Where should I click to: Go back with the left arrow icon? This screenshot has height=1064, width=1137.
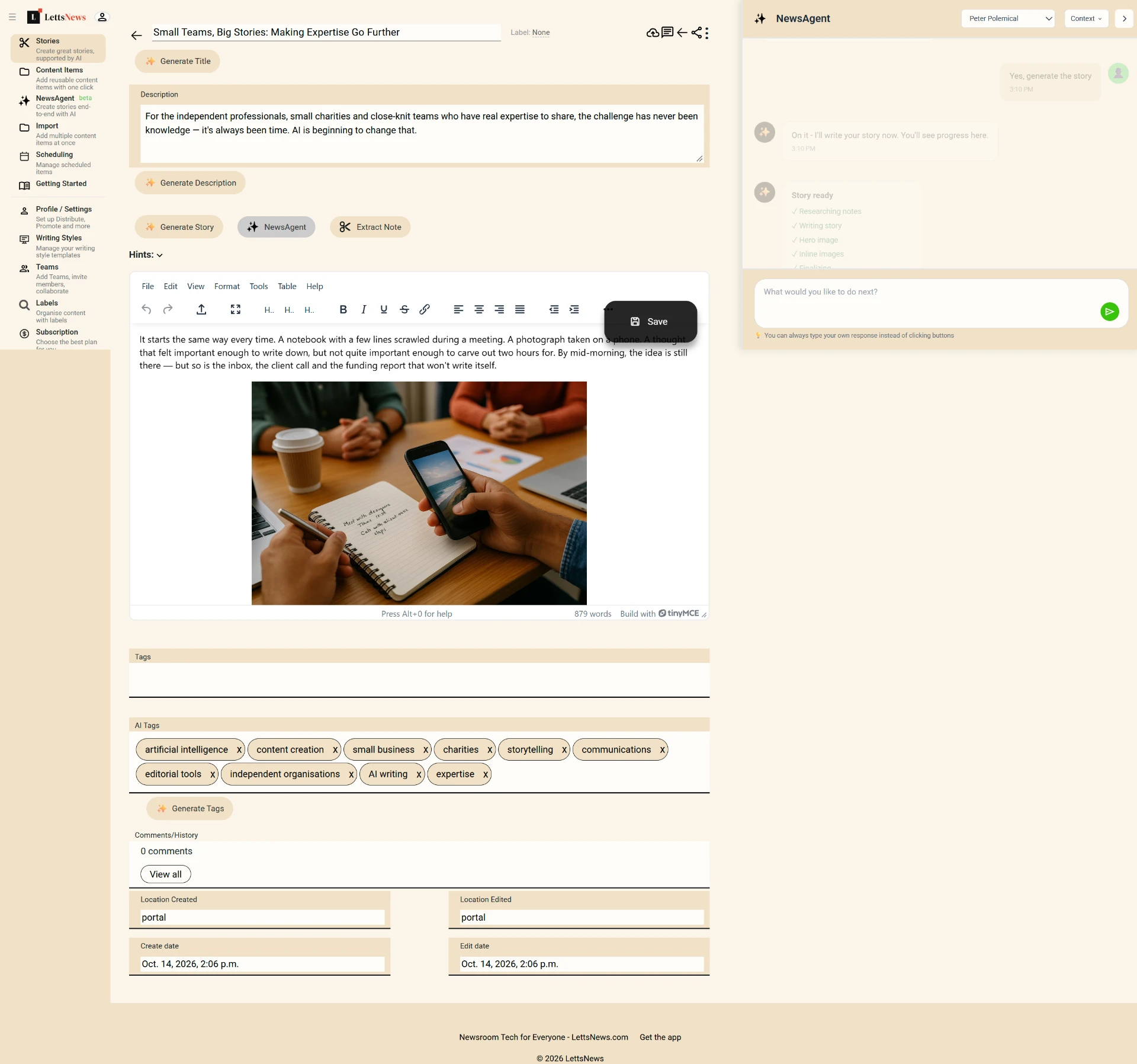tap(136, 36)
